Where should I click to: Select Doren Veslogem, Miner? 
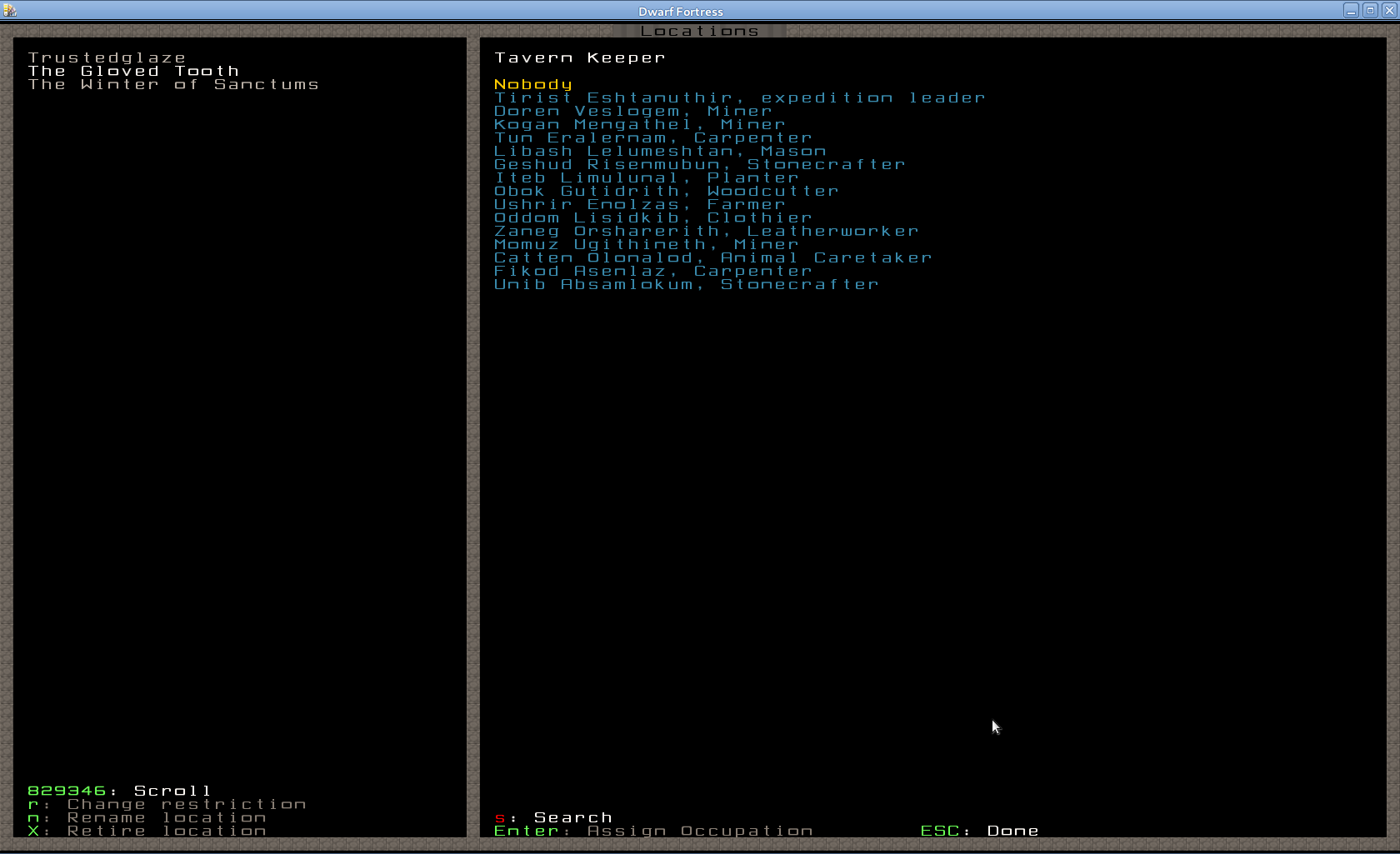632,112
